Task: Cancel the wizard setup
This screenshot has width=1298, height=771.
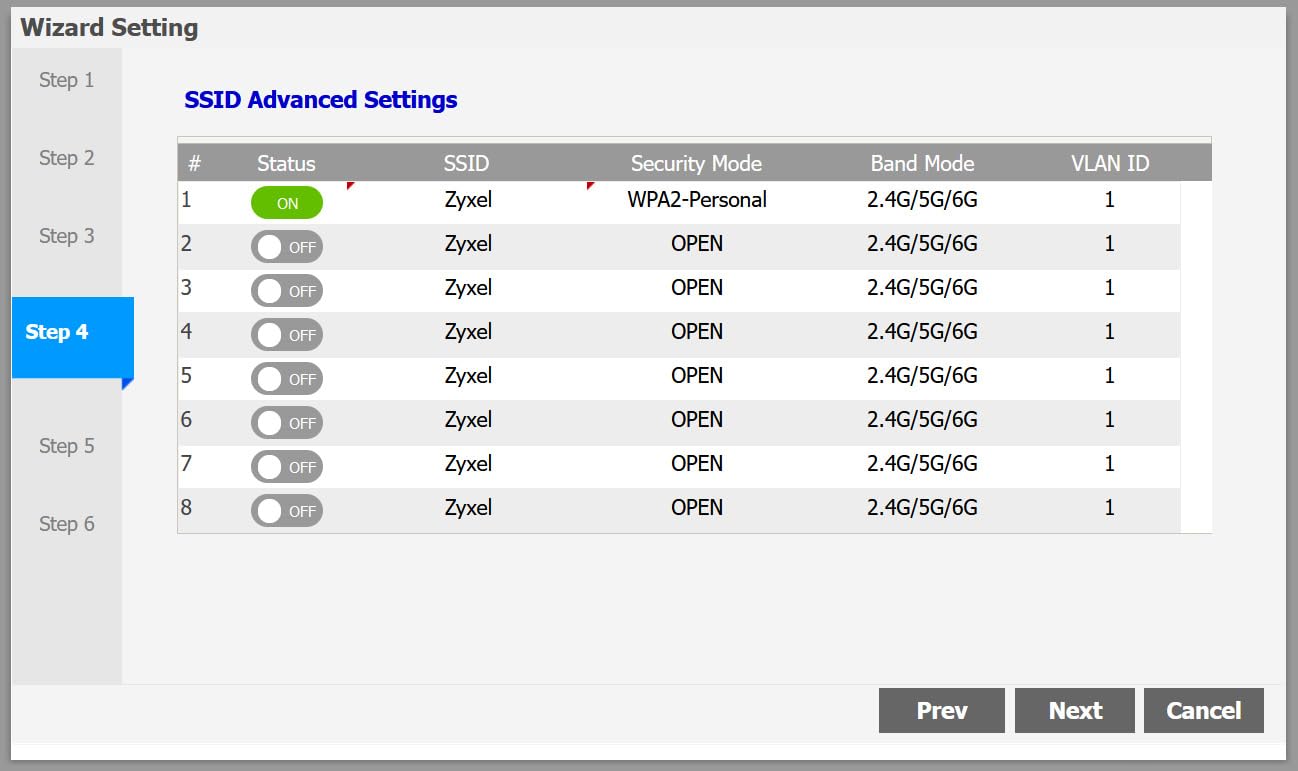Action: 1203,710
